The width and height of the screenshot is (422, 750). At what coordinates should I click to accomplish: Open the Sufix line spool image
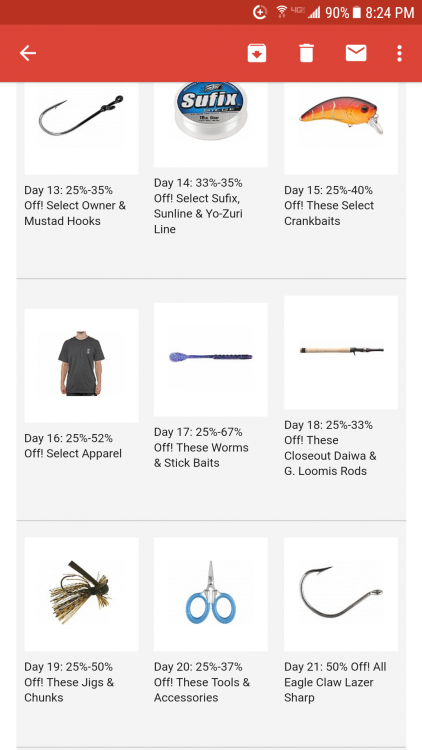tap(211, 124)
